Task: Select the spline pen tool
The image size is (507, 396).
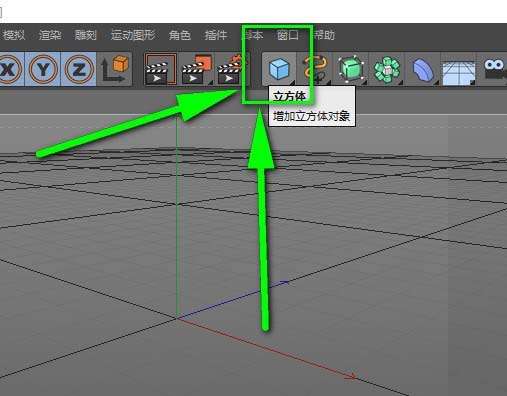Action: 315,69
